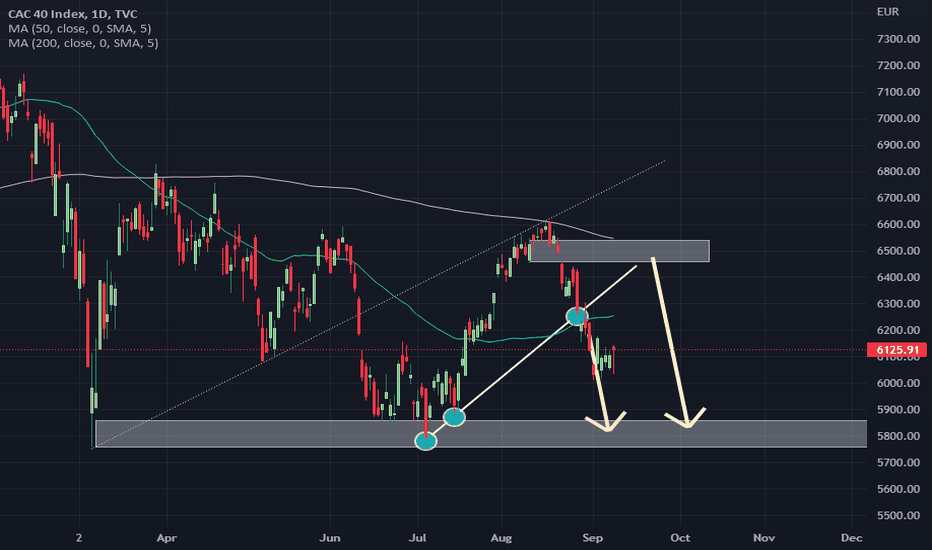This screenshot has height=550, width=932.
Task: Click the 6000.00 price axis label
Action: (x=898, y=383)
